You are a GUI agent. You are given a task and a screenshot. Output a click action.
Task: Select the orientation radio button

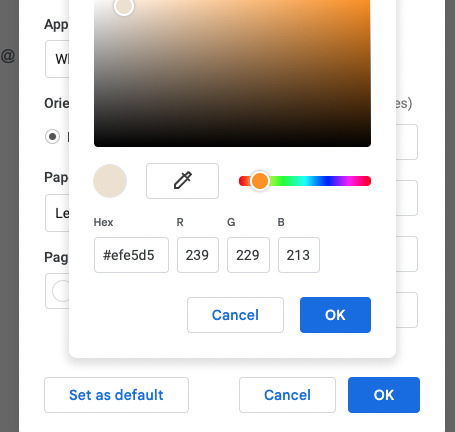click(52, 137)
